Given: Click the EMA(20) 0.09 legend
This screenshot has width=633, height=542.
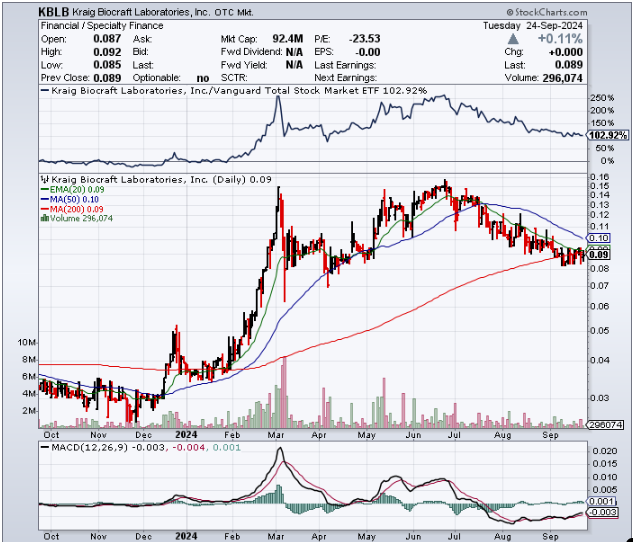Looking at the screenshot, I should pos(73,189).
